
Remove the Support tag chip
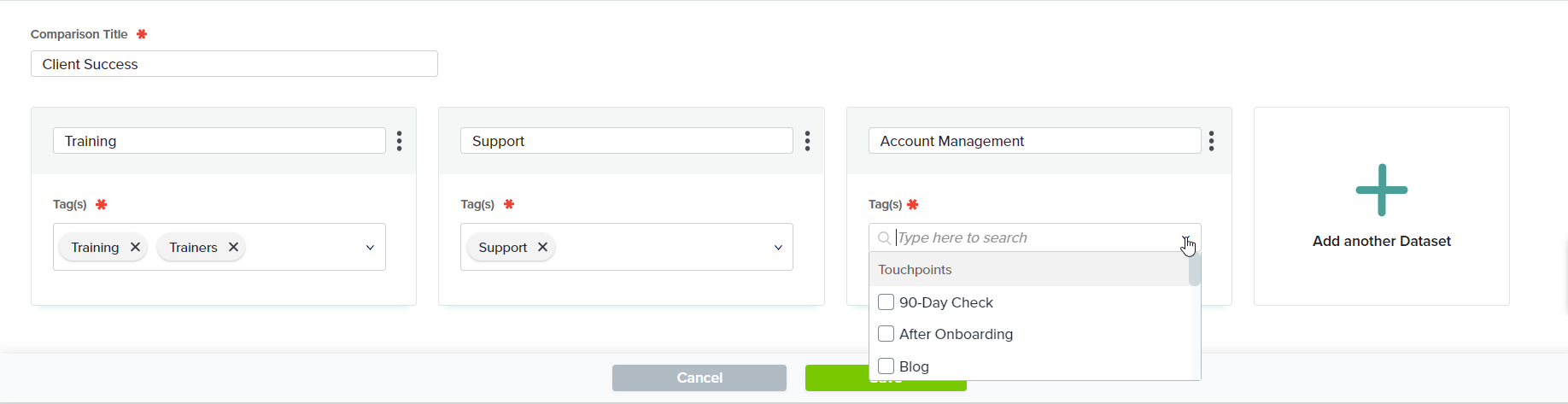click(x=542, y=248)
